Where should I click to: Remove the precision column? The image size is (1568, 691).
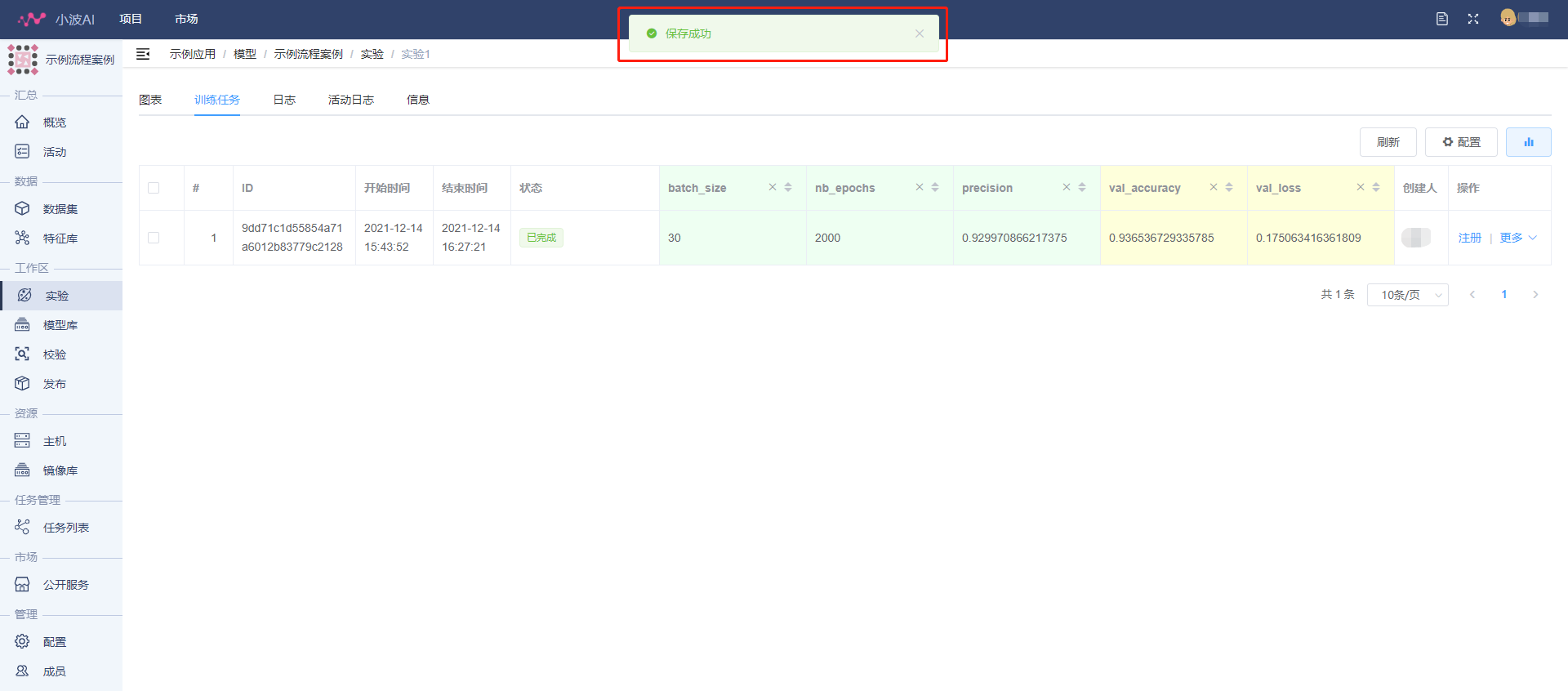(1066, 188)
